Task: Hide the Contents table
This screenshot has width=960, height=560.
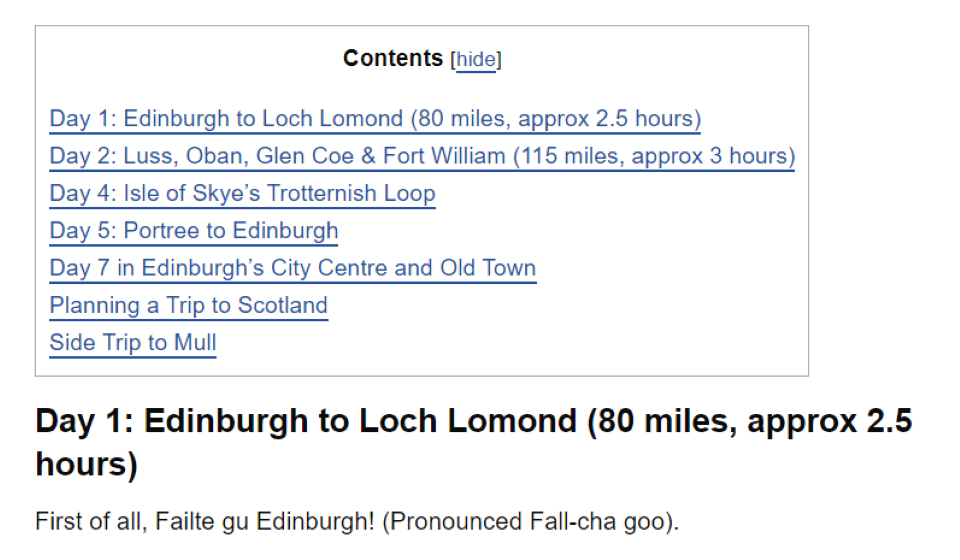Action: tap(476, 60)
